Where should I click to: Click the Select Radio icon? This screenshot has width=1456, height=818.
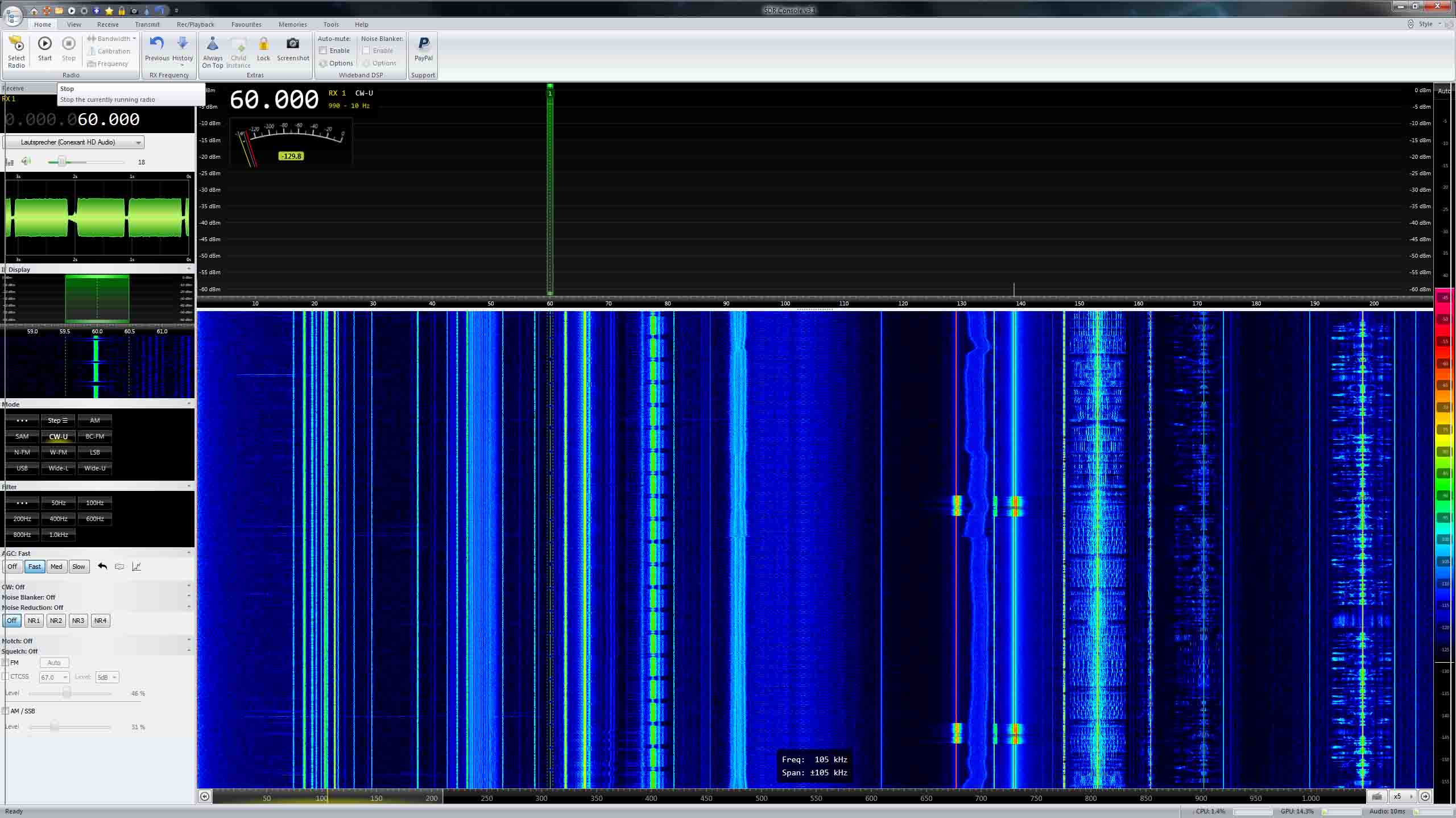pos(16,44)
